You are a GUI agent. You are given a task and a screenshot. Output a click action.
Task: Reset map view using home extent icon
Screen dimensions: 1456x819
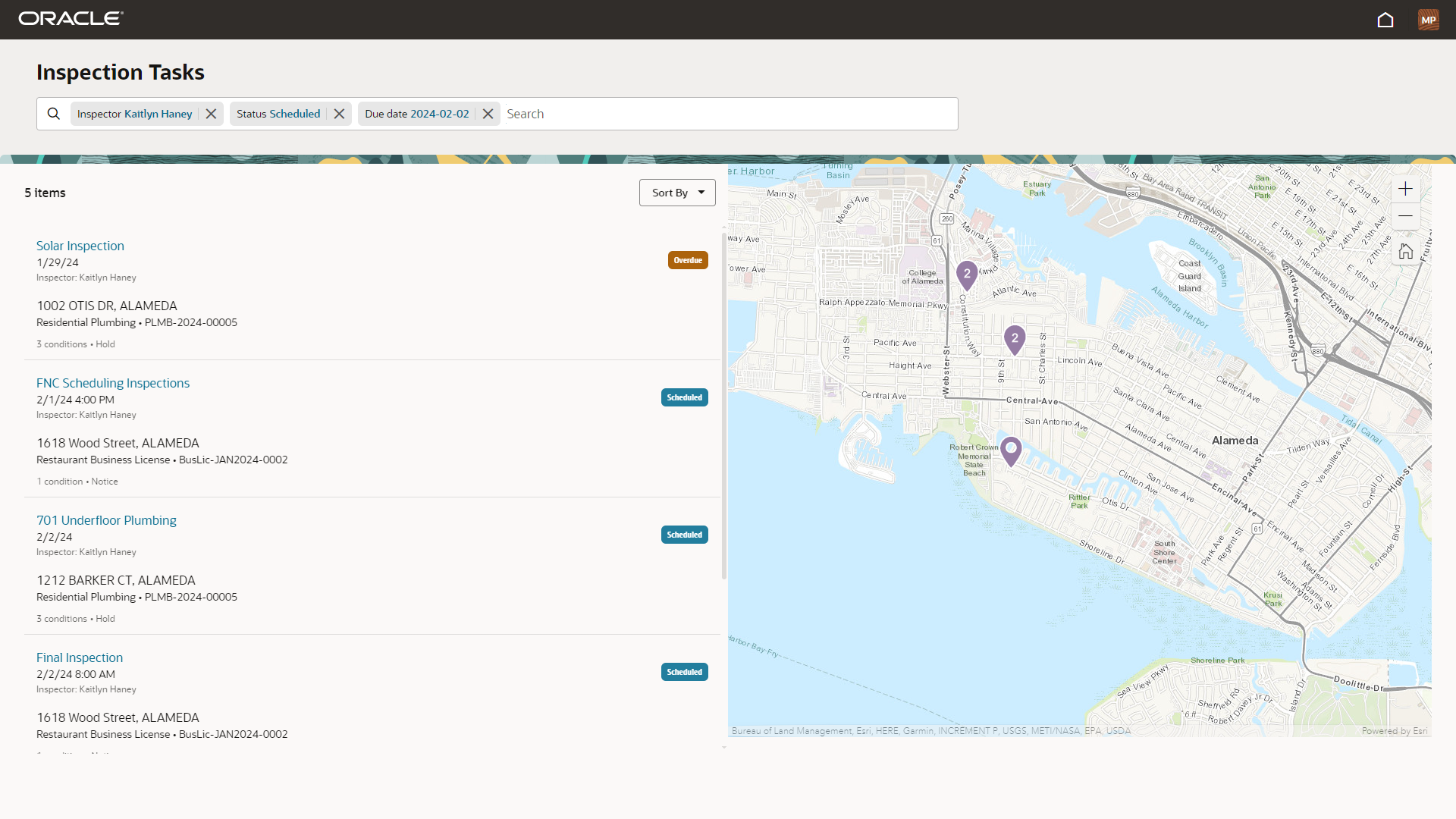[x=1405, y=250]
